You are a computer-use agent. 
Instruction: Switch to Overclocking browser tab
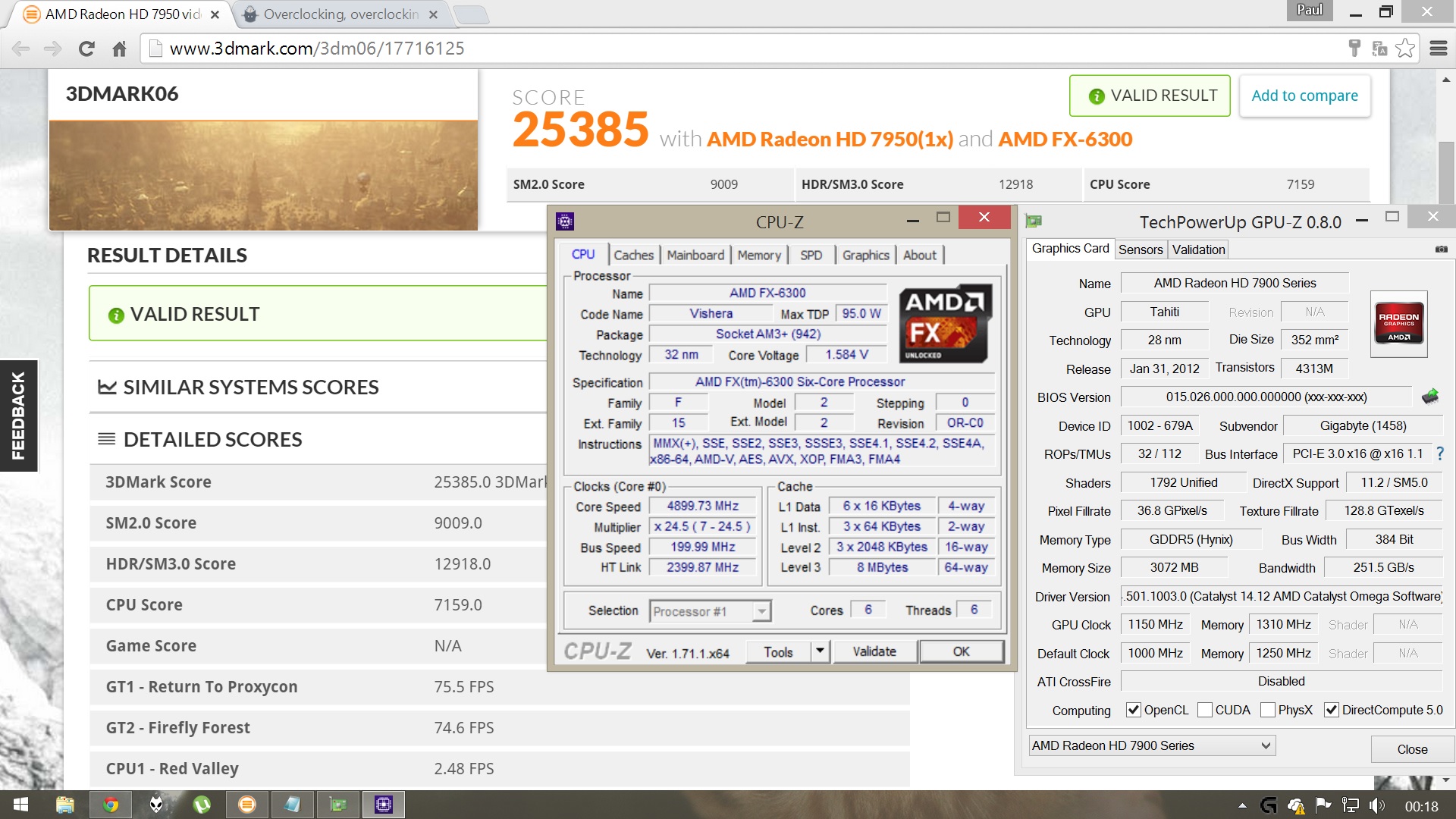coord(341,14)
